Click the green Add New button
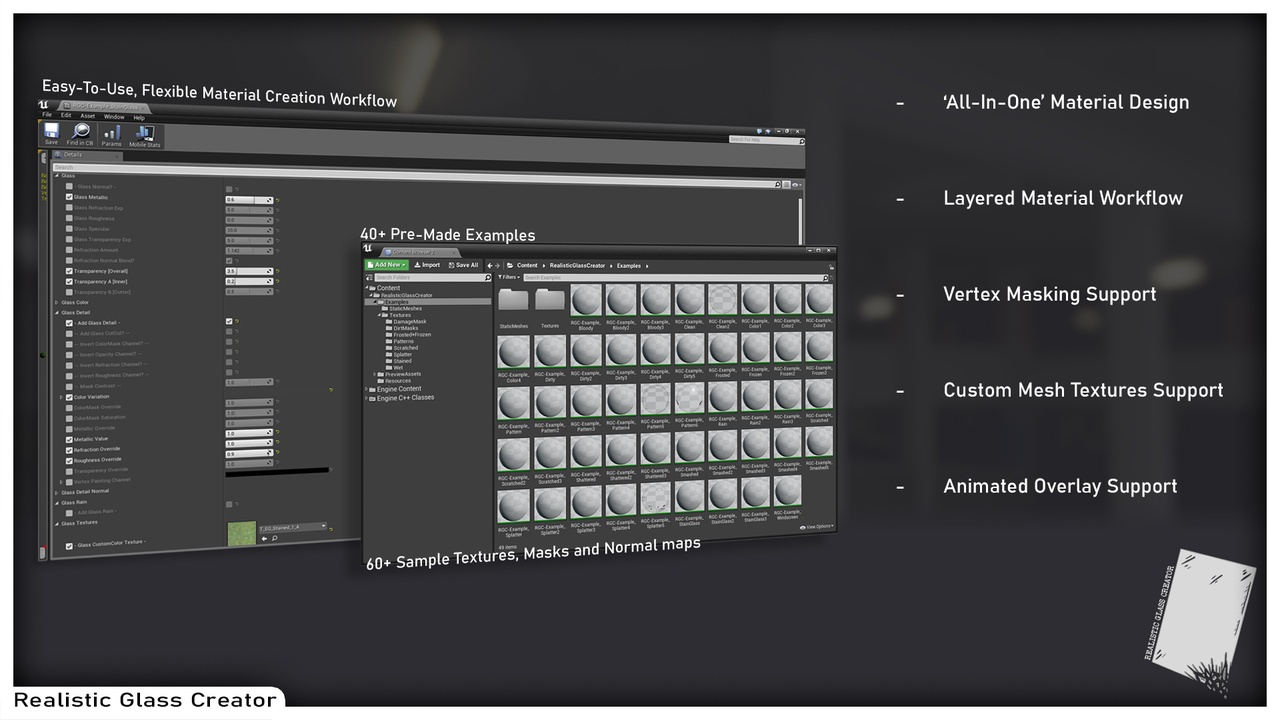Viewport: 1280px width, 720px height. 386,265
